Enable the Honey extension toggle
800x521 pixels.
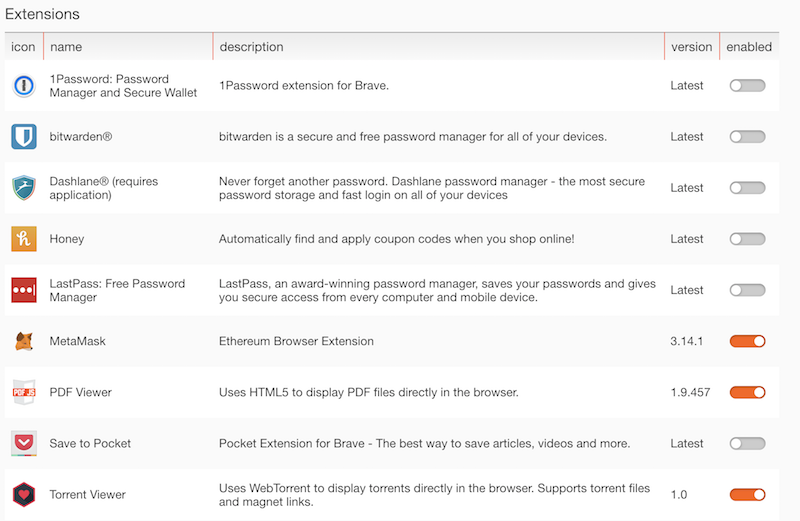coord(747,239)
